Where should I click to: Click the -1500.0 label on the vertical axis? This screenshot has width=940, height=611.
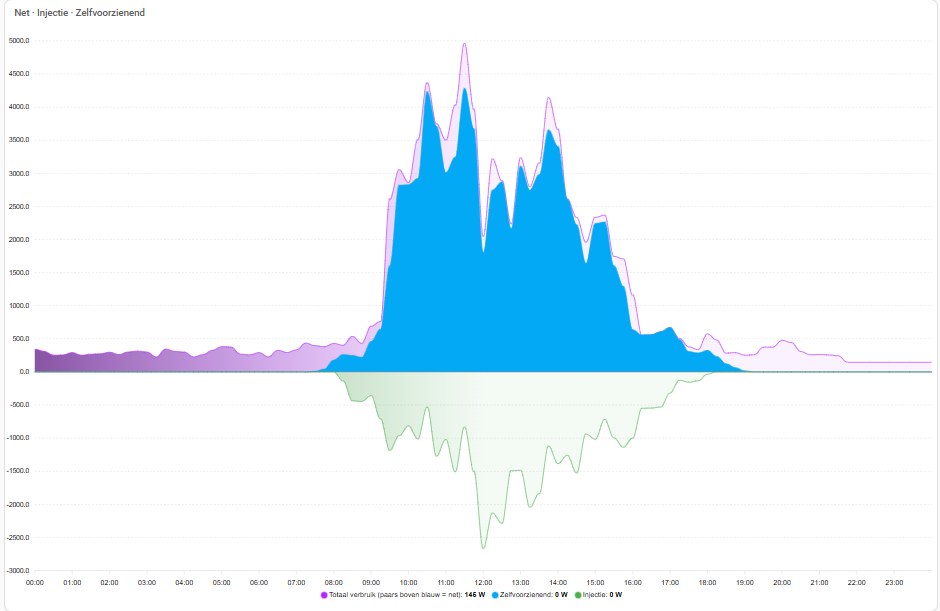[x=18, y=471]
